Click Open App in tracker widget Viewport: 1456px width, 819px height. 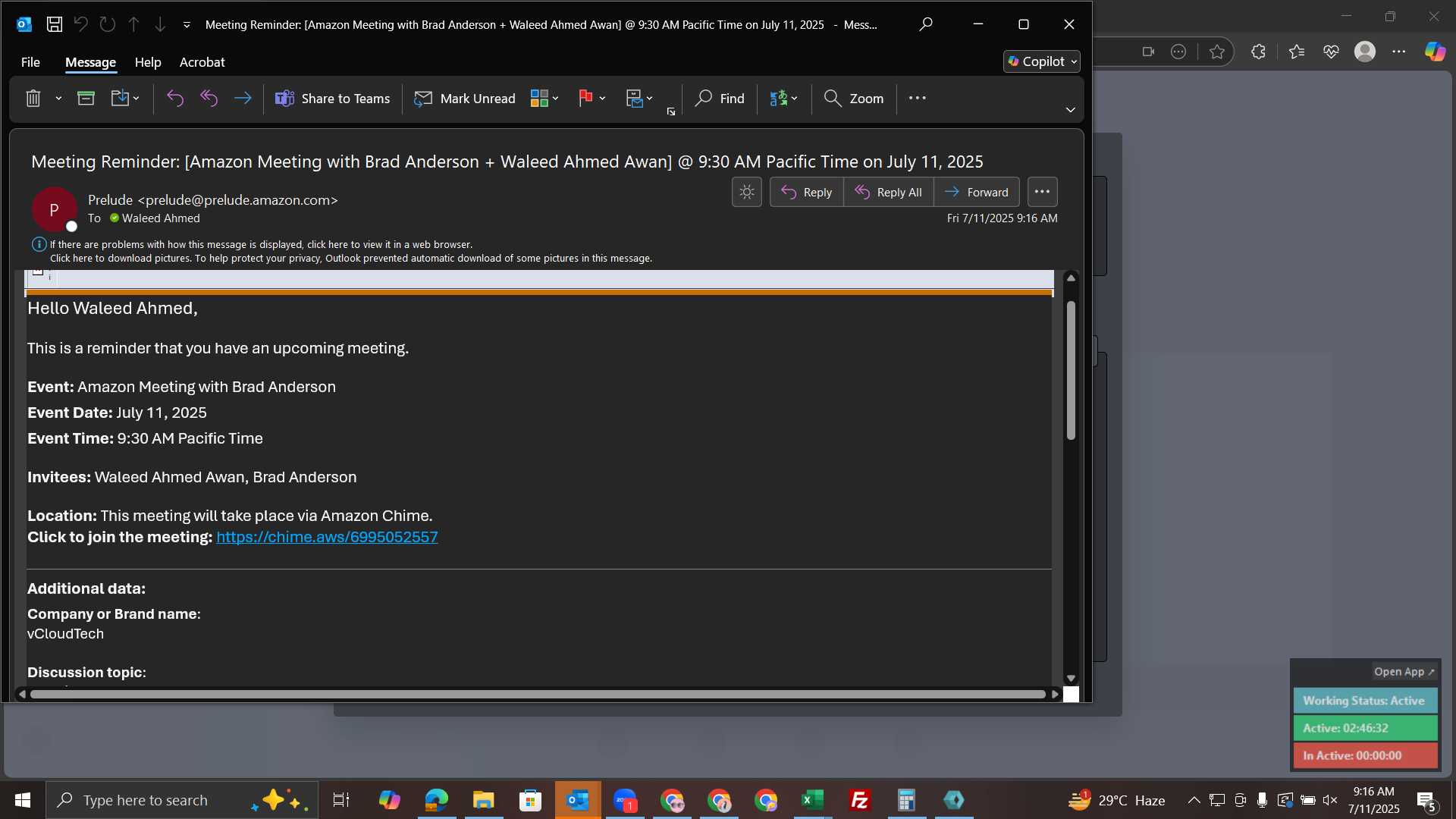pos(1404,672)
